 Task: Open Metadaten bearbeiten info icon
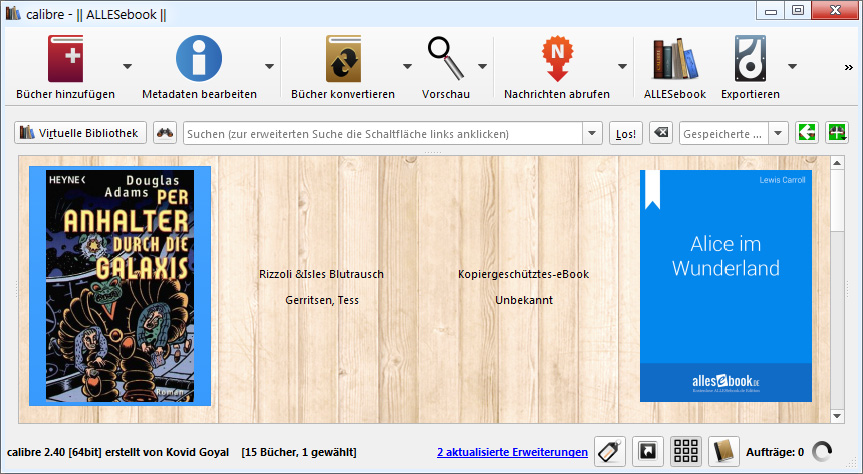point(199,58)
